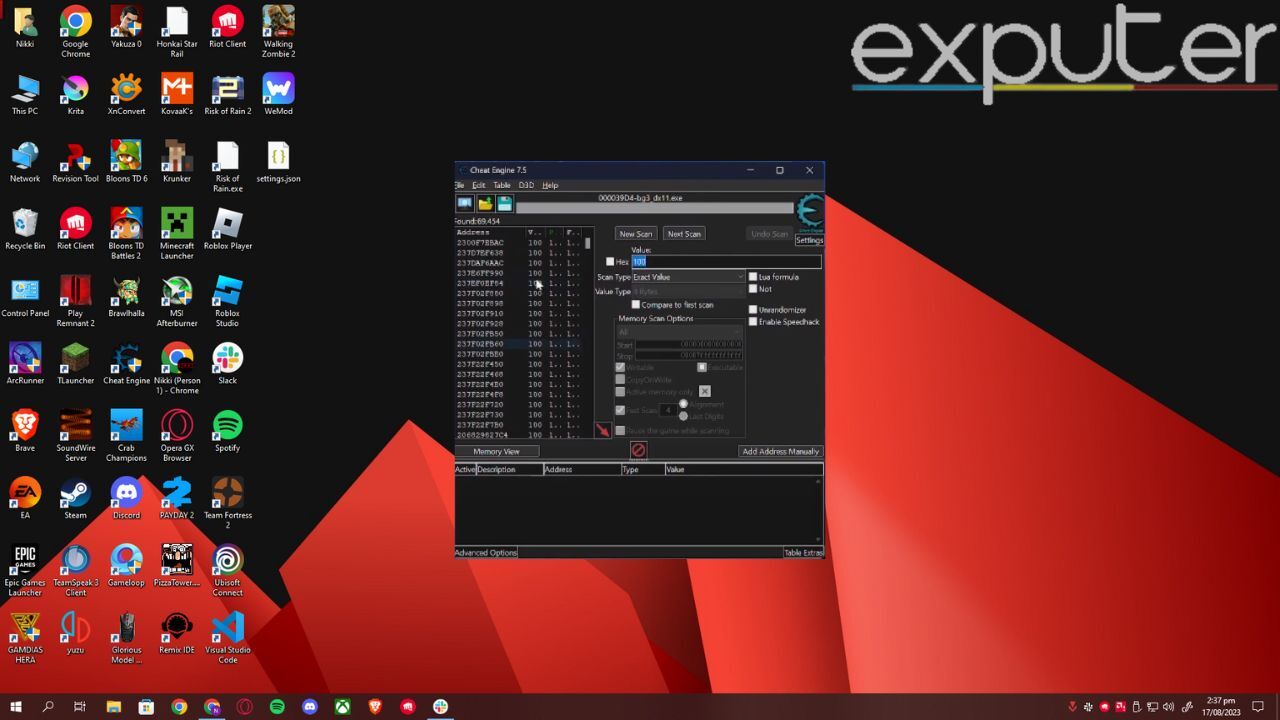Open the Windows Start button
Image resolution: width=1280 pixels, height=720 pixels.
pyautogui.click(x=16, y=707)
